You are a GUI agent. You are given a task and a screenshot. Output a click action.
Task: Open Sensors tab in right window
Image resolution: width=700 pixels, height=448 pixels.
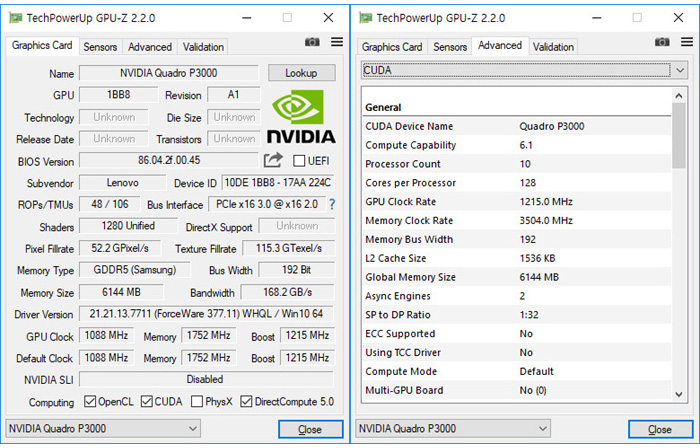point(450,47)
